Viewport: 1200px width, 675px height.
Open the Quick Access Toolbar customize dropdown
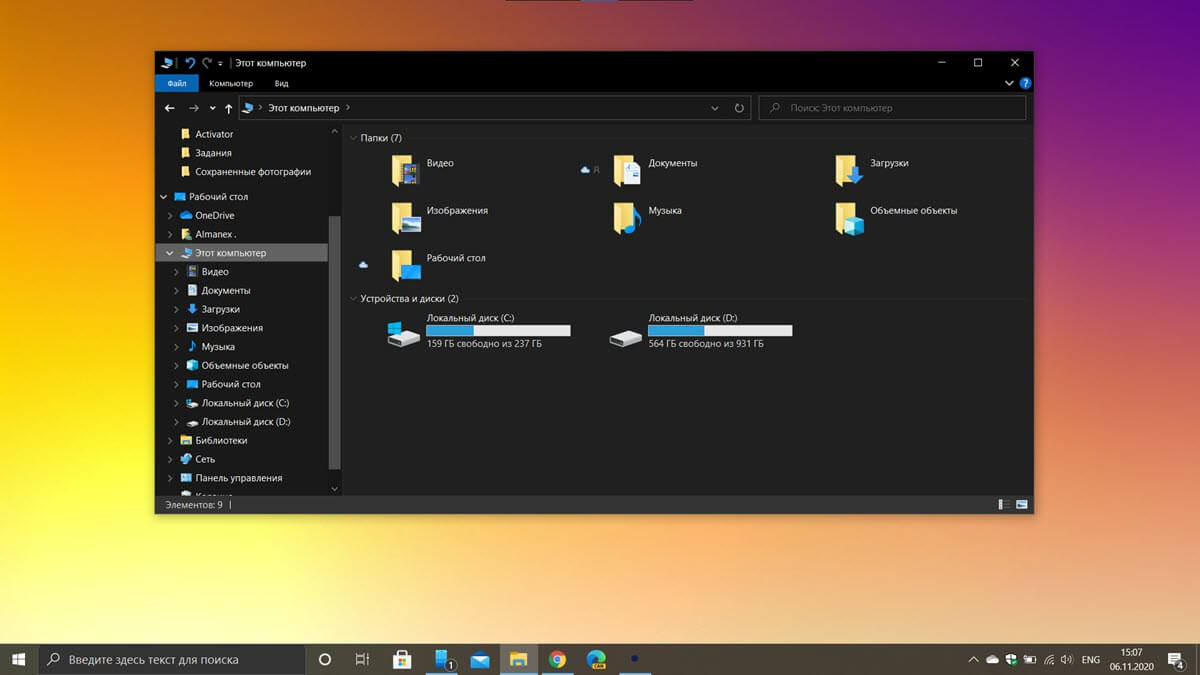(221, 63)
